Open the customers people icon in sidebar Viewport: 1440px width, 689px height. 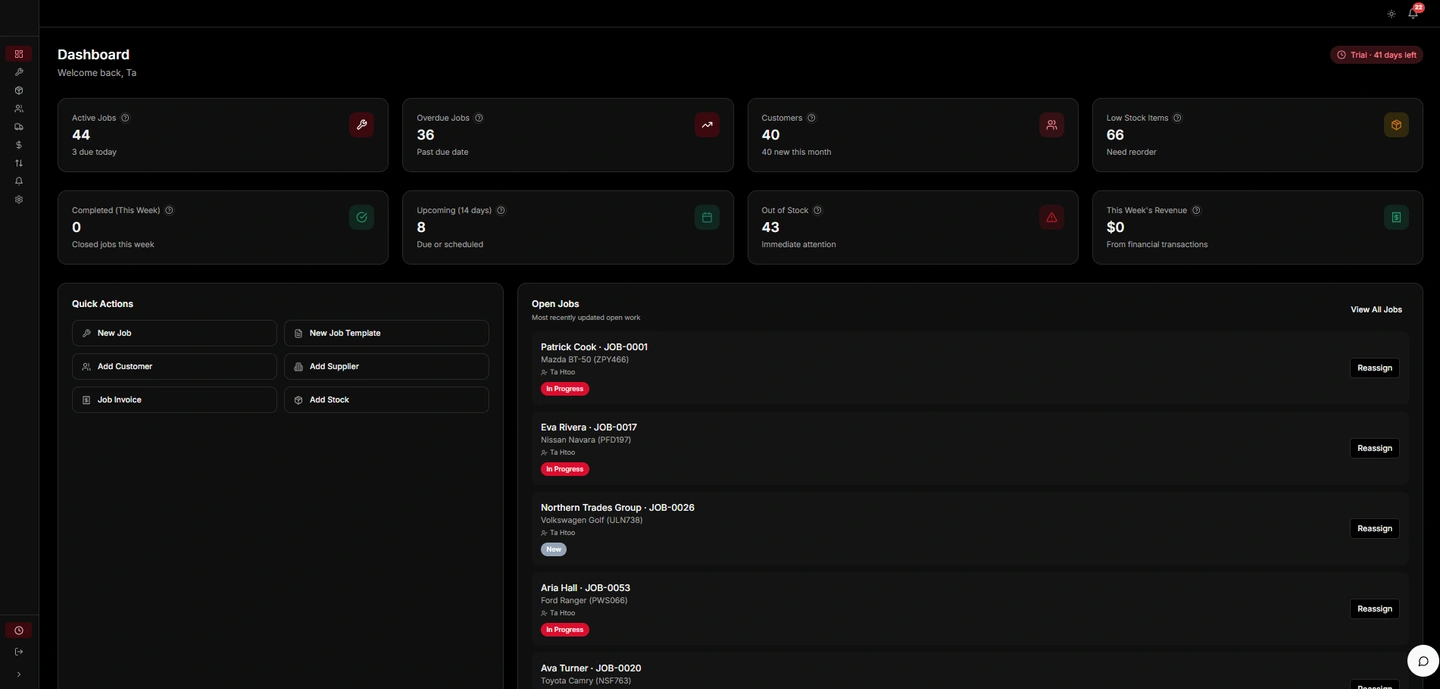19,108
